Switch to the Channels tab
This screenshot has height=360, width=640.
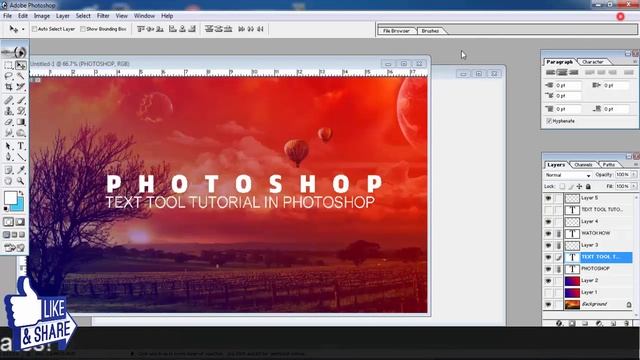(x=583, y=164)
